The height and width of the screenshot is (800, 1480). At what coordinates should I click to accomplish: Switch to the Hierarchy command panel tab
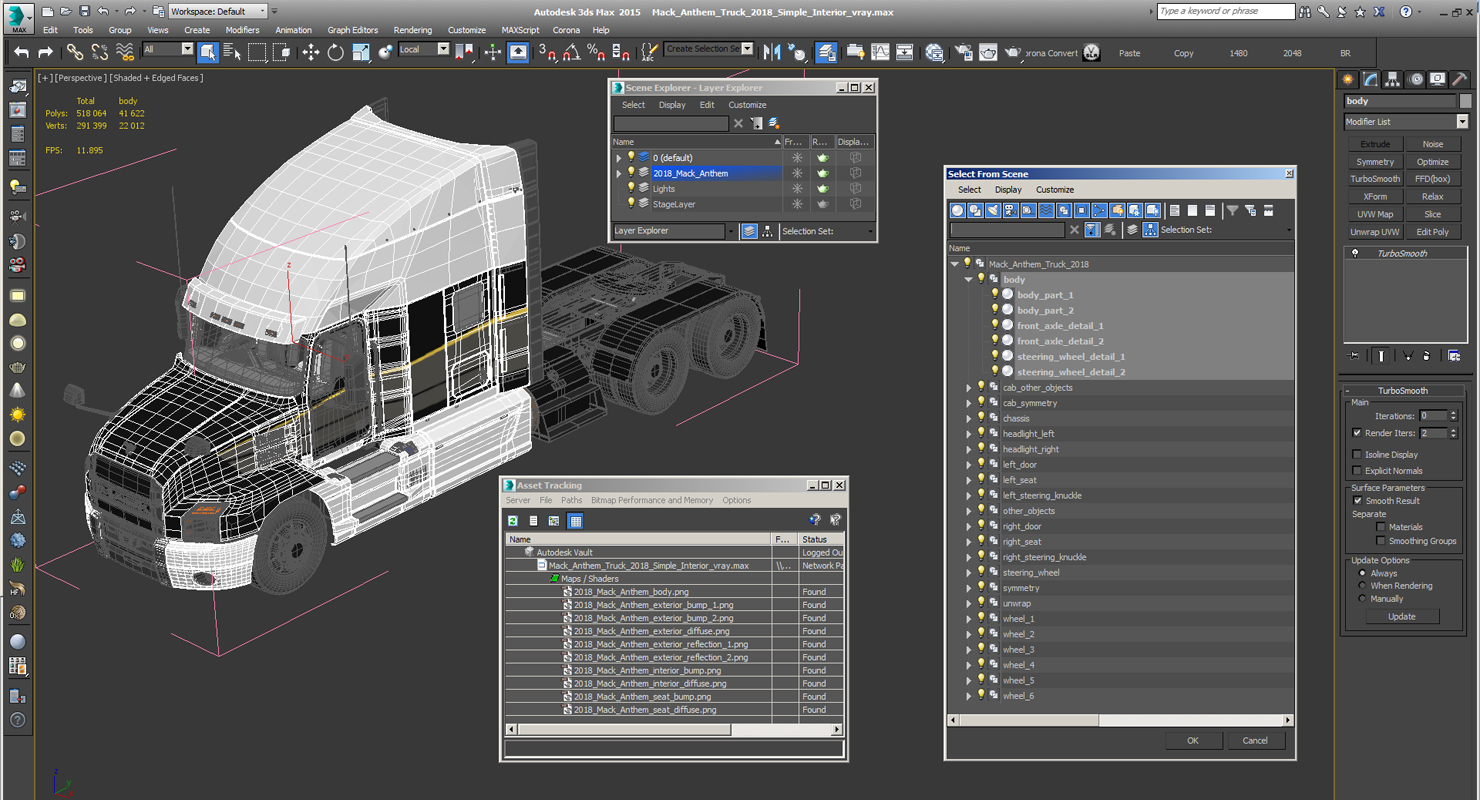coord(1393,80)
